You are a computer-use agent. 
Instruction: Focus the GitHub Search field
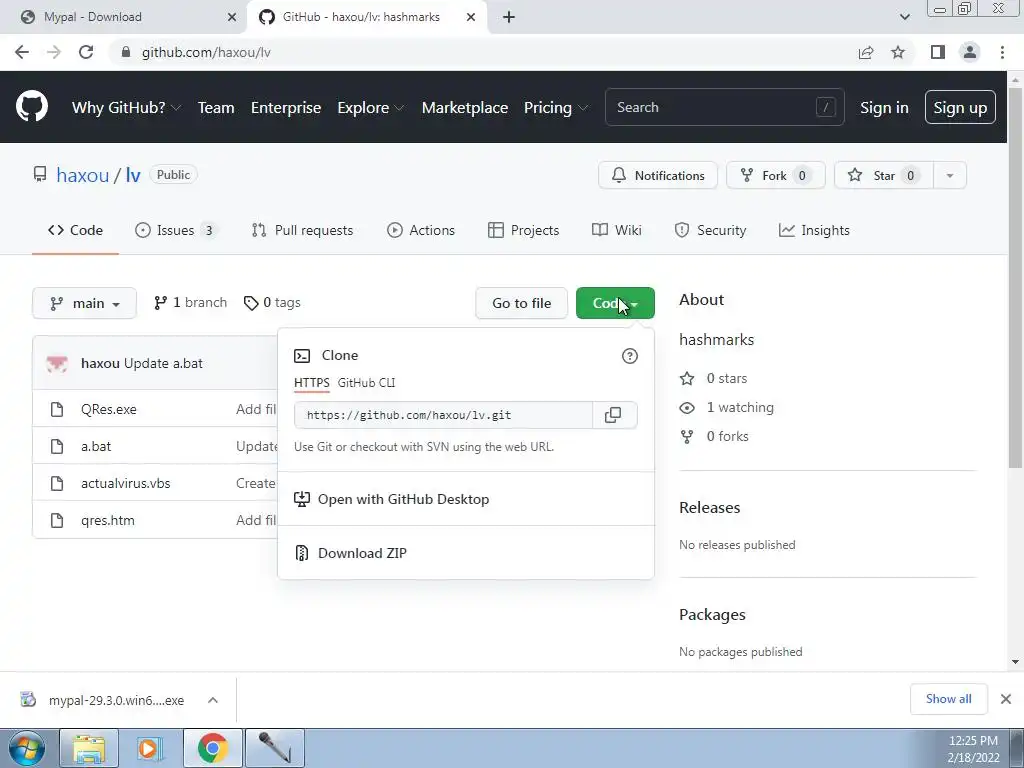(x=724, y=107)
